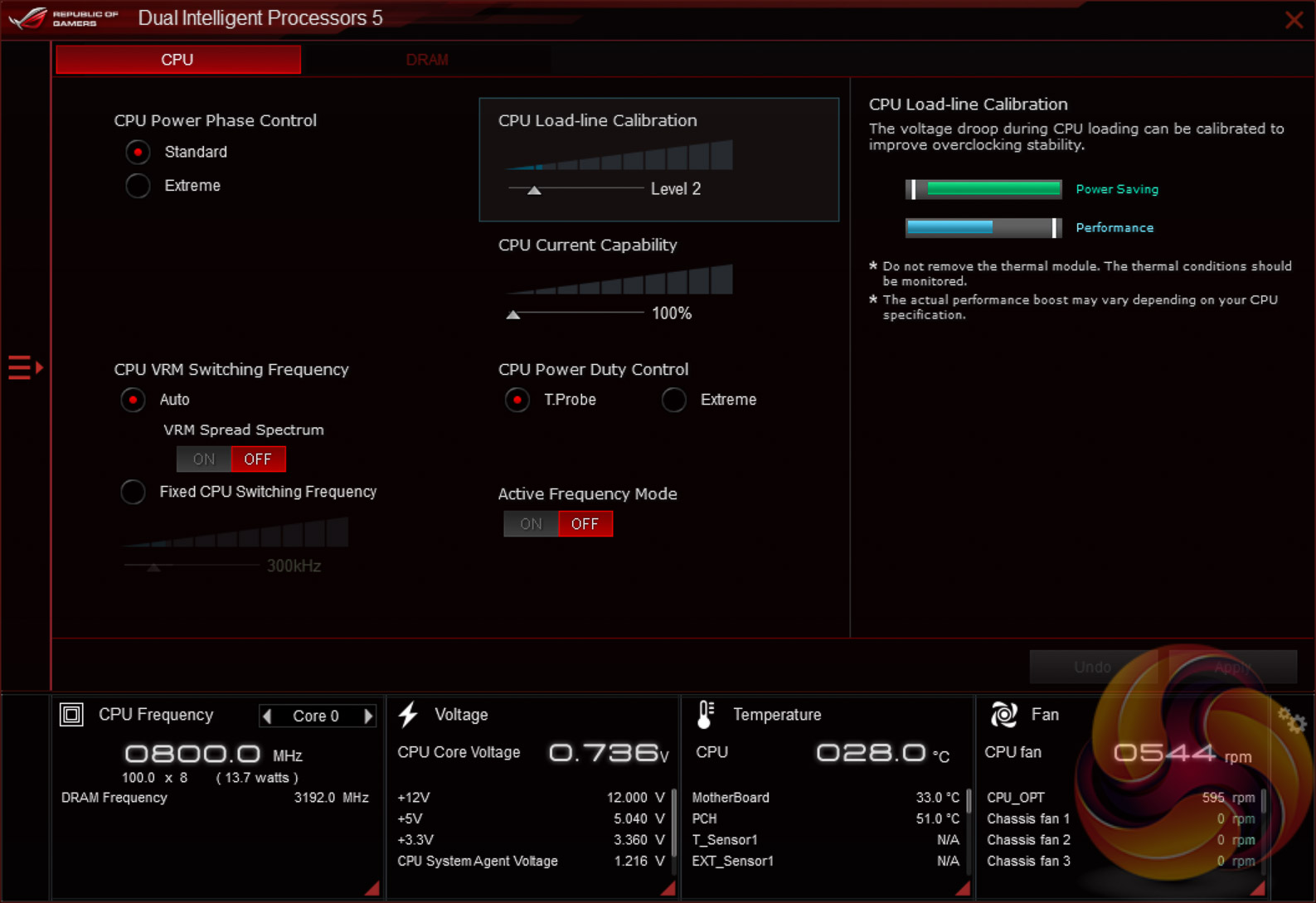Adjust CPU Load-line Calibration slider handle

[x=535, y=191]
